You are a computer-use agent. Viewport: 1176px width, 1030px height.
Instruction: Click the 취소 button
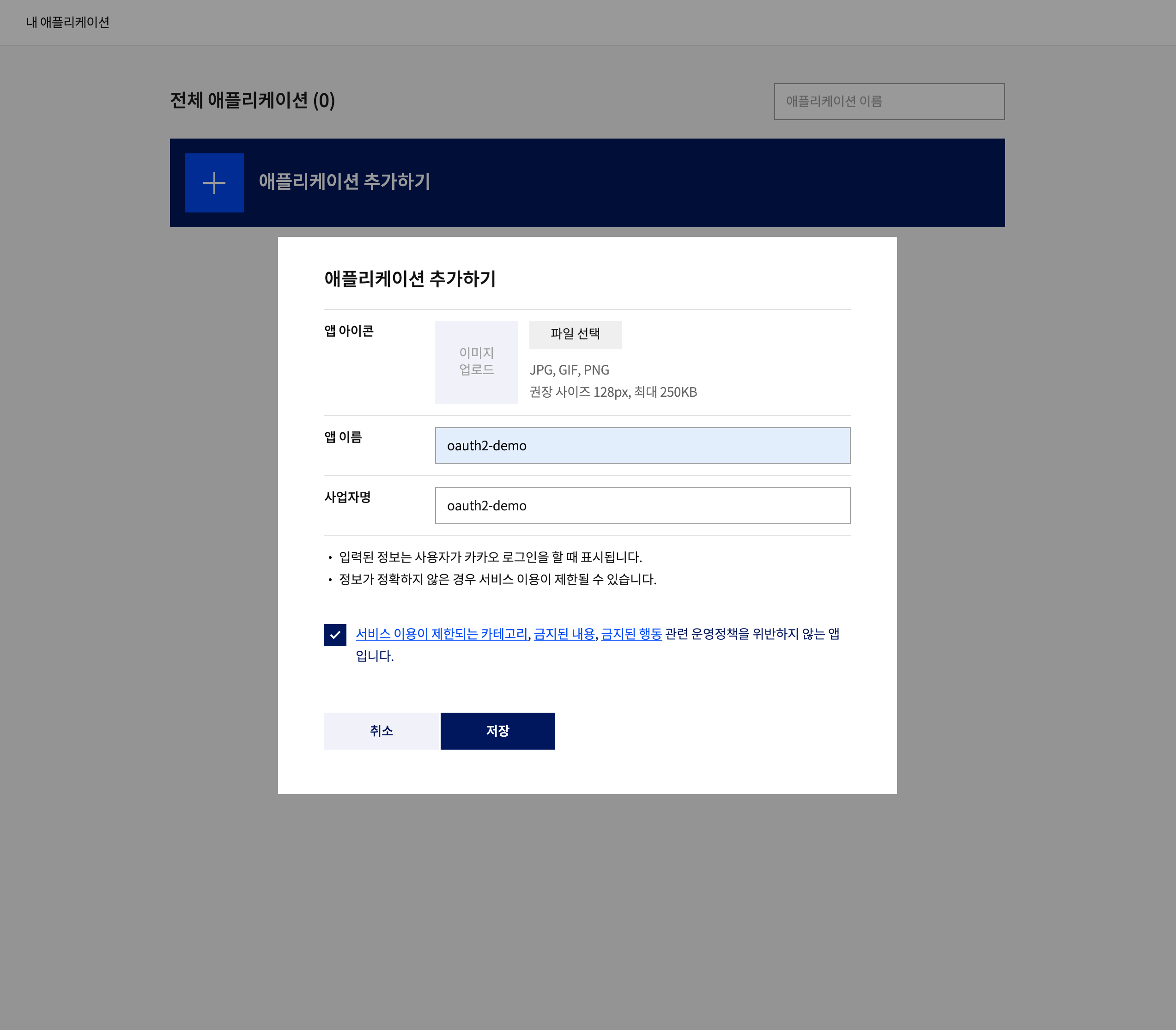pos(382,731)
